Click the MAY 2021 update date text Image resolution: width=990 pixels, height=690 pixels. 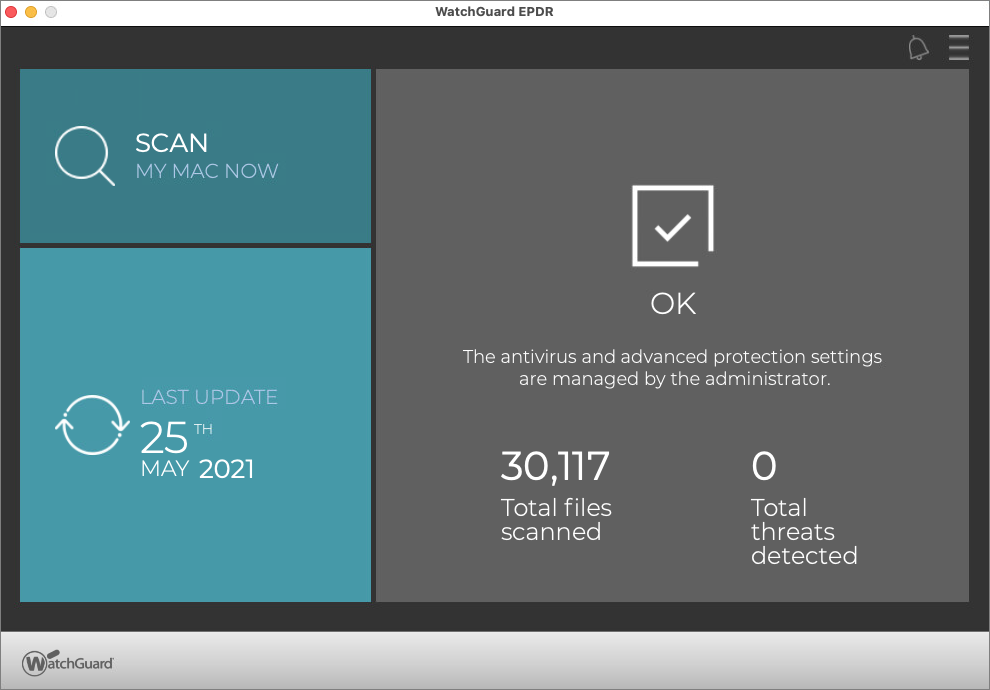(x=198, y=468)
